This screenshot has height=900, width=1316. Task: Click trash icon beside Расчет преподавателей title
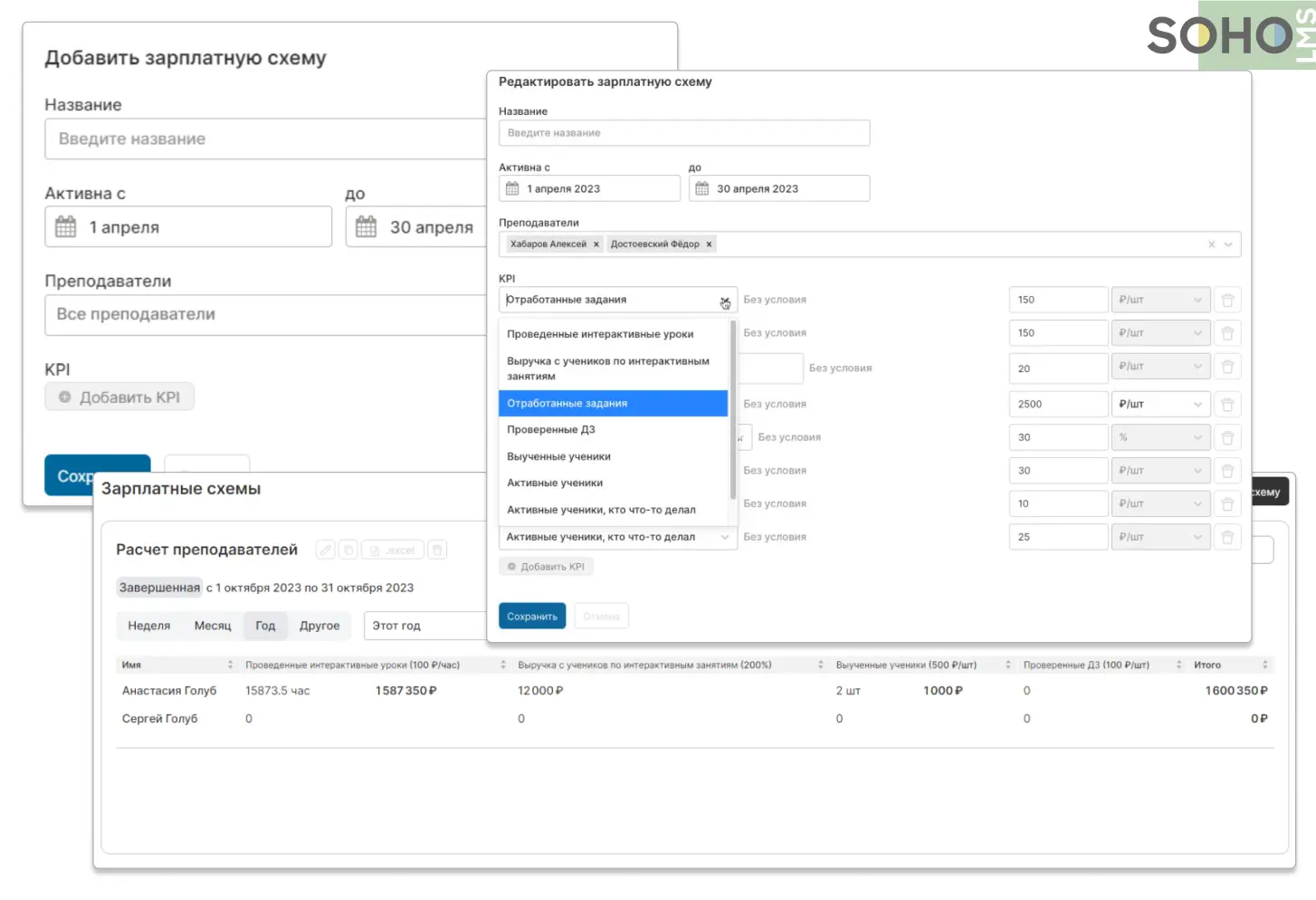click(436, 550)
